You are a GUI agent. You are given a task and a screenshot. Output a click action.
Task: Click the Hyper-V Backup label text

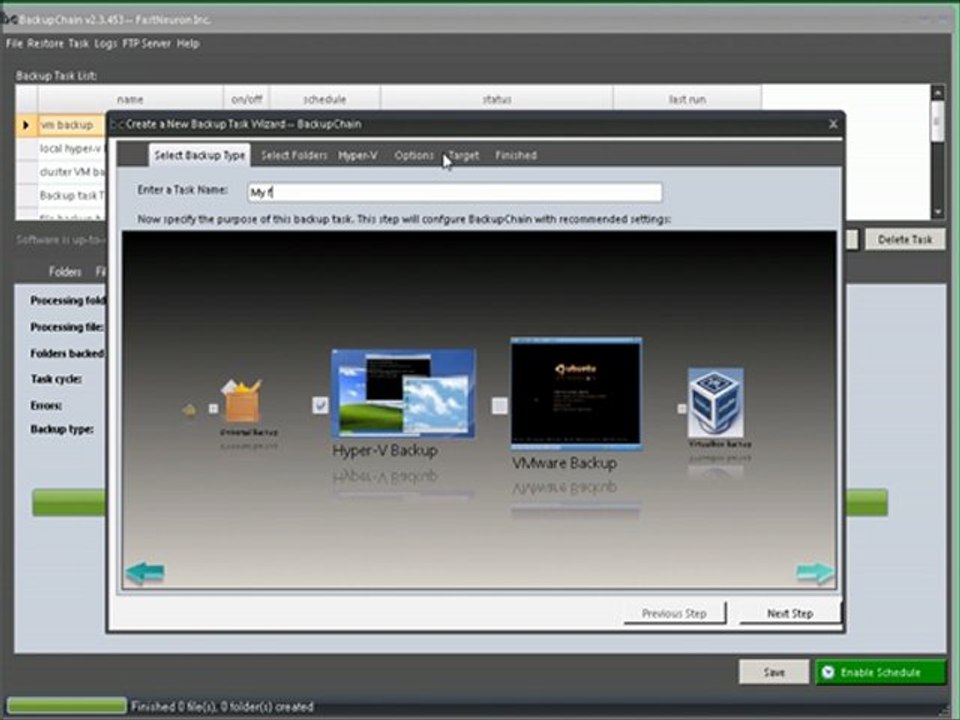(385, 451)
